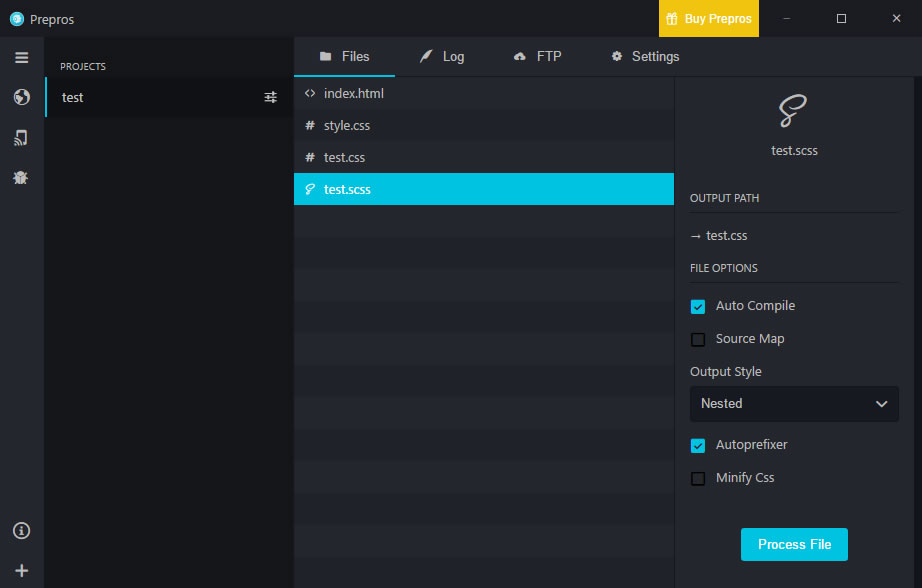Open the hamburger menu icon
This screenshot has height=588, width=922.
[x=21, y=57]
